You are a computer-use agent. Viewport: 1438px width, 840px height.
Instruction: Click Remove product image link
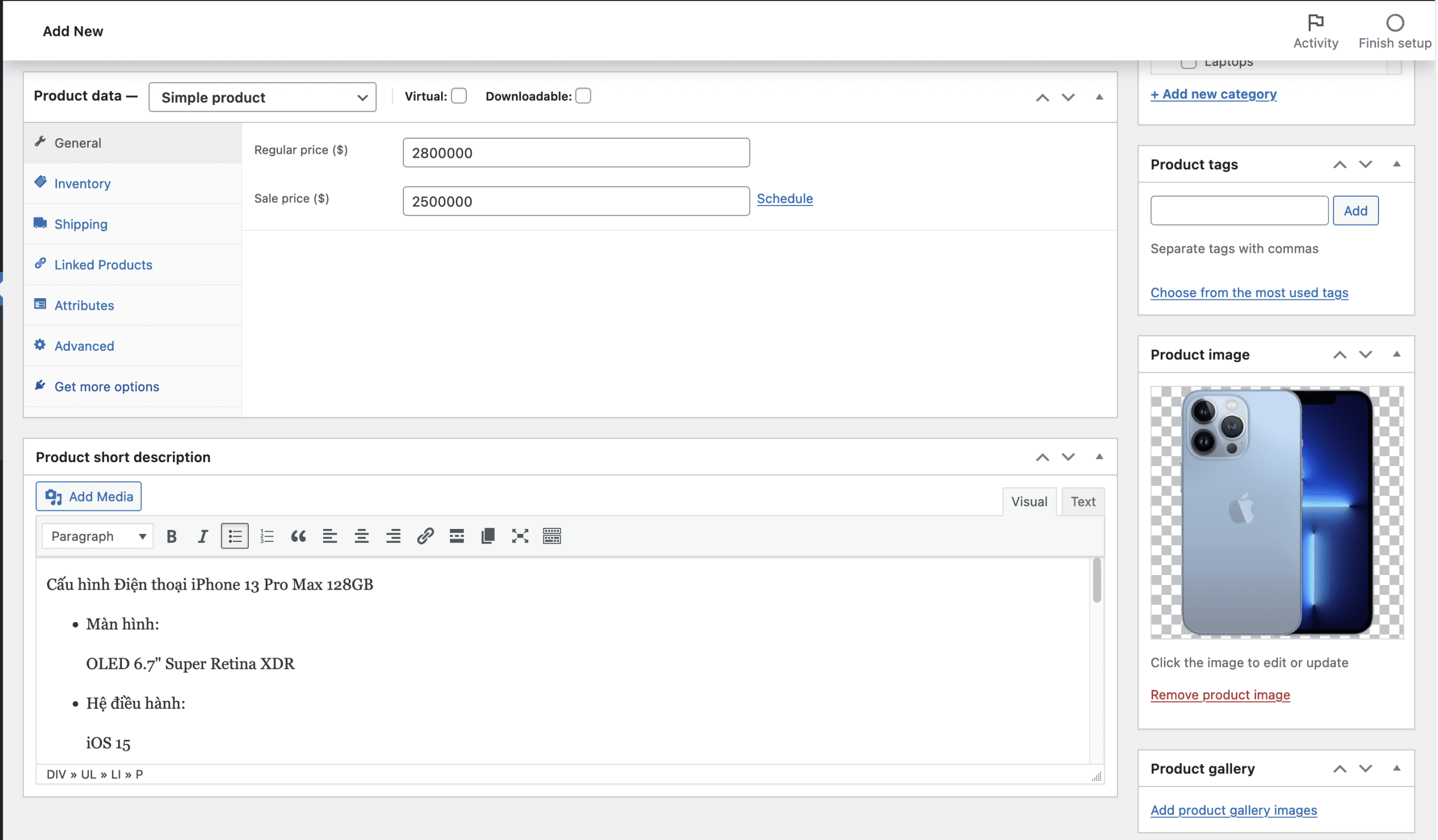(x=1220, y=695)
